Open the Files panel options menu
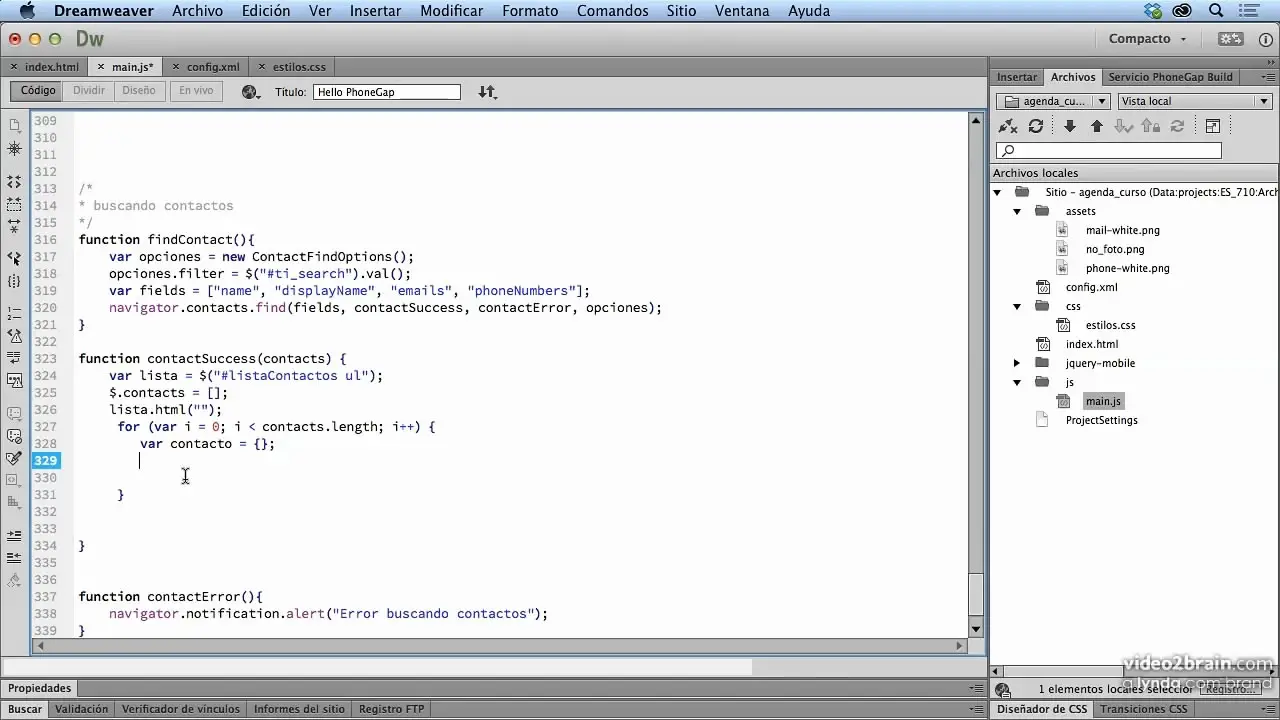Screen dimensions: 1280x720 click(1266, 77)
